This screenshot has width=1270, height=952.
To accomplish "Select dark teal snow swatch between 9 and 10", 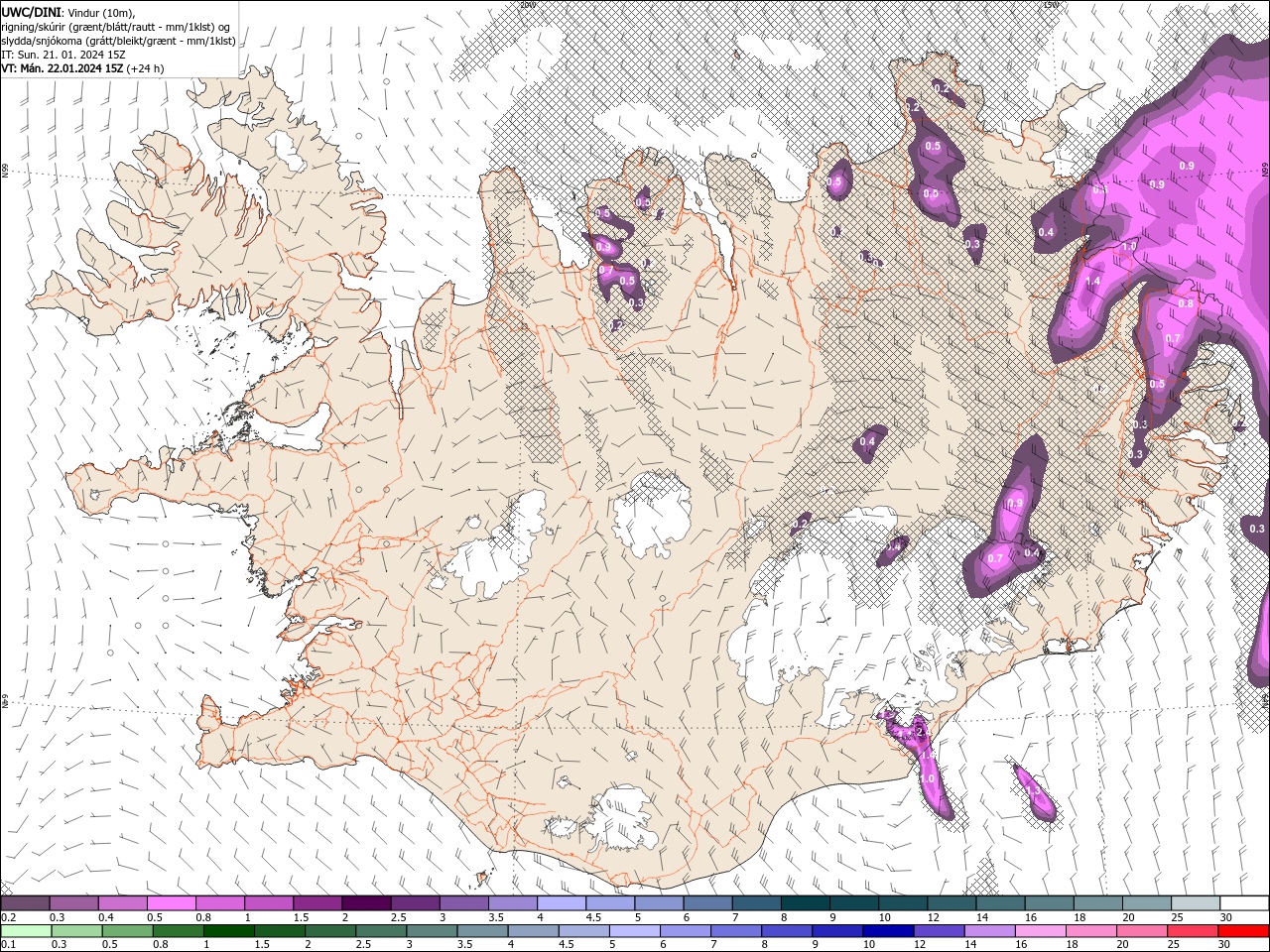I will [x=854, y=903].
